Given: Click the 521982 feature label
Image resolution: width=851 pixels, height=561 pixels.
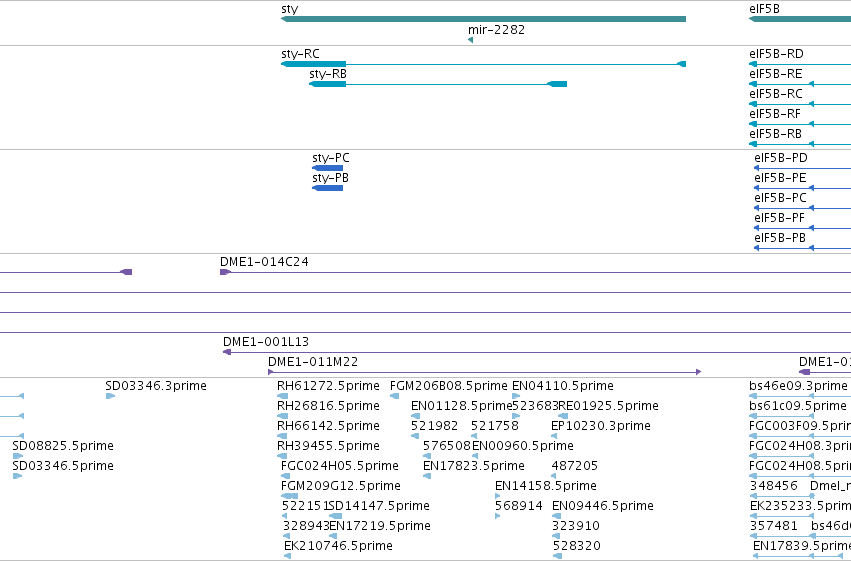Looking at the screenshot, I should pyautogui.click(x=434, y=426).
